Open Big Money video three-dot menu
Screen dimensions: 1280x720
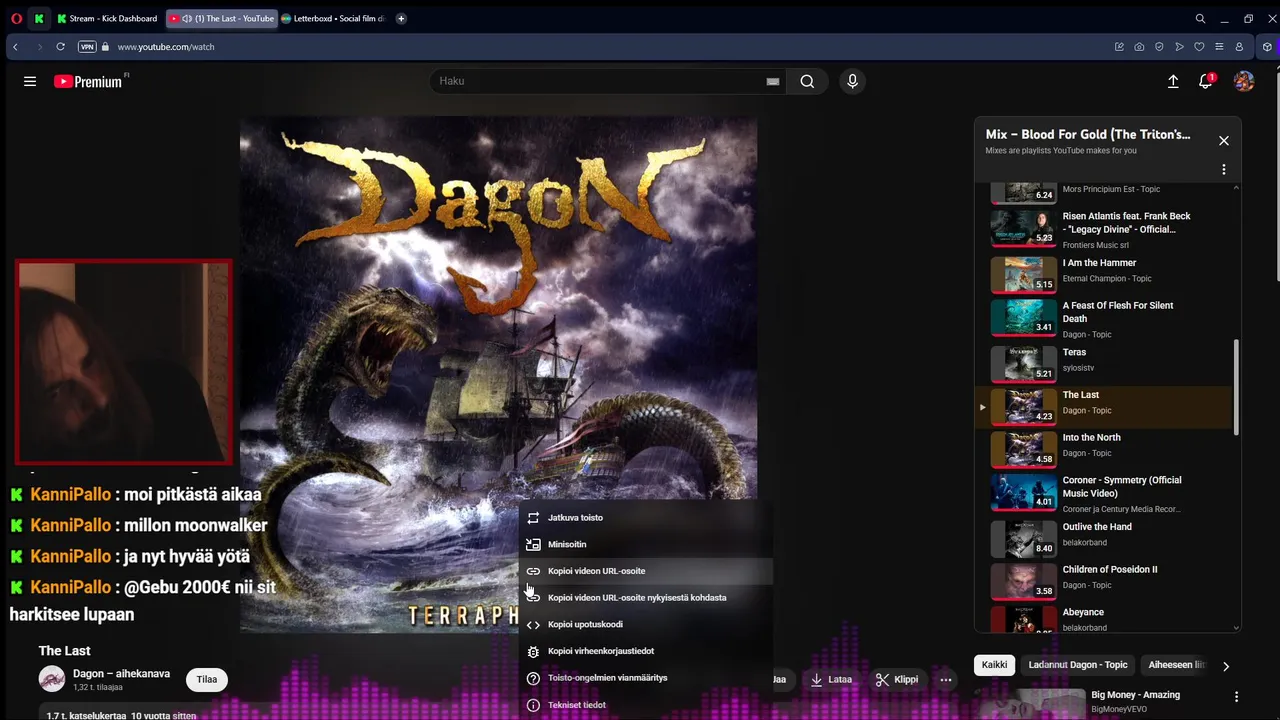click(1236, 696)
